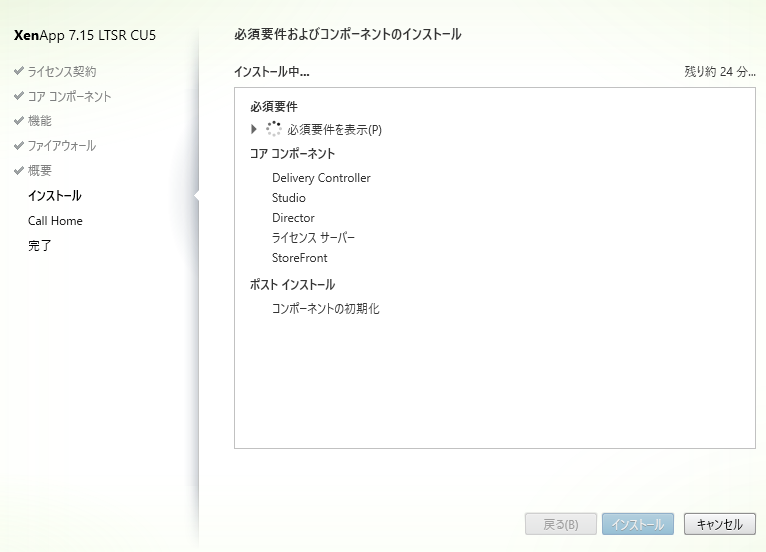This screenshot has width=766, height=552.
Task: Click the checkmark icon next to 概要
Action: pos(19,171)
